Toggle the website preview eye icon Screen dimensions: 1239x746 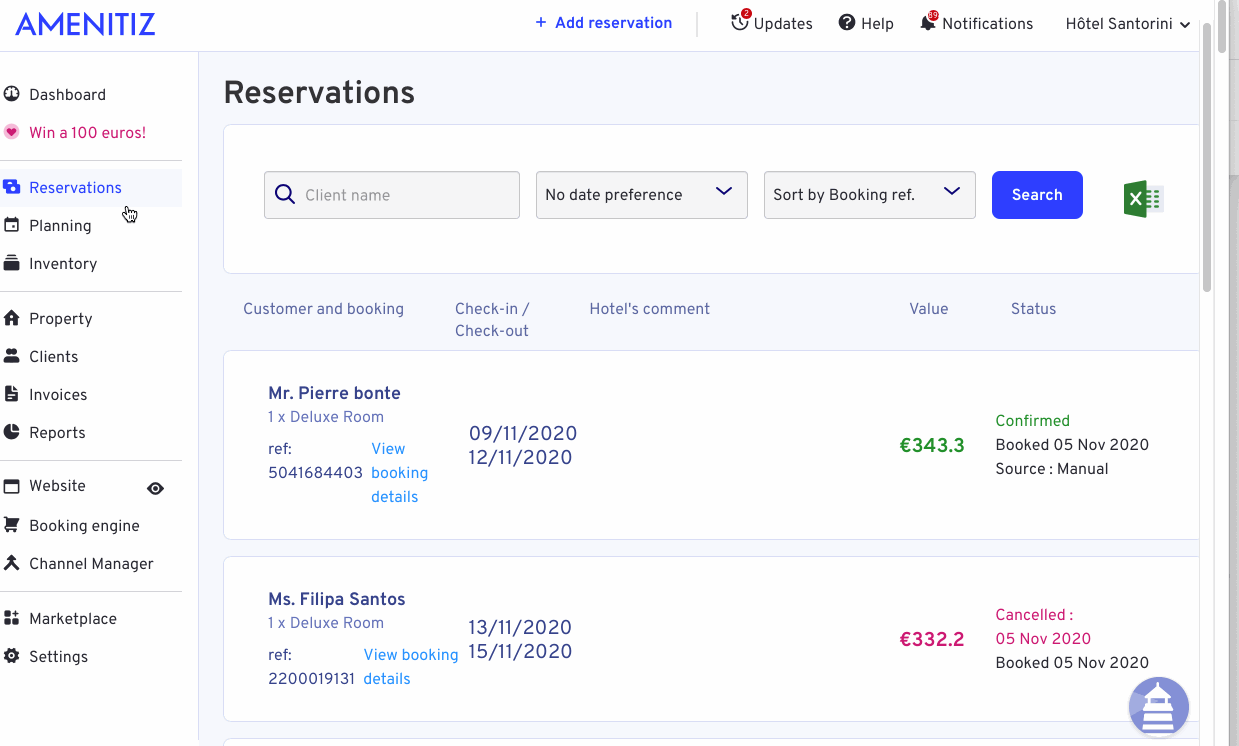click(x=155, y=488)
